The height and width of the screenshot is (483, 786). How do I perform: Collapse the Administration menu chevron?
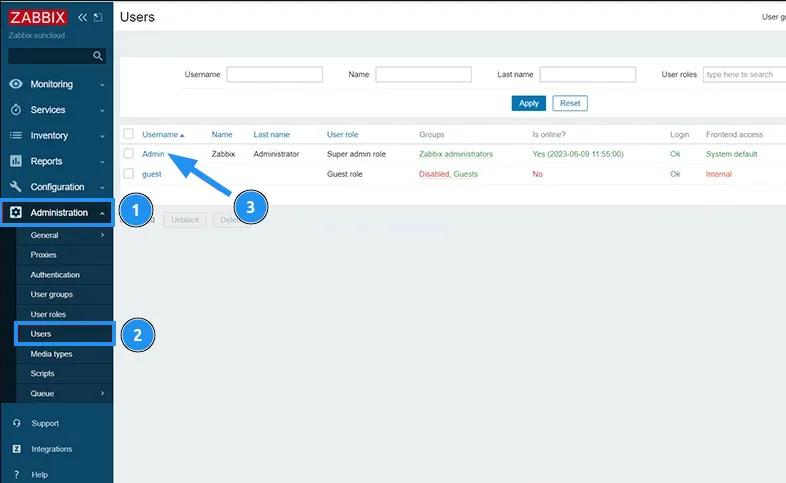(x=102, y=213)
